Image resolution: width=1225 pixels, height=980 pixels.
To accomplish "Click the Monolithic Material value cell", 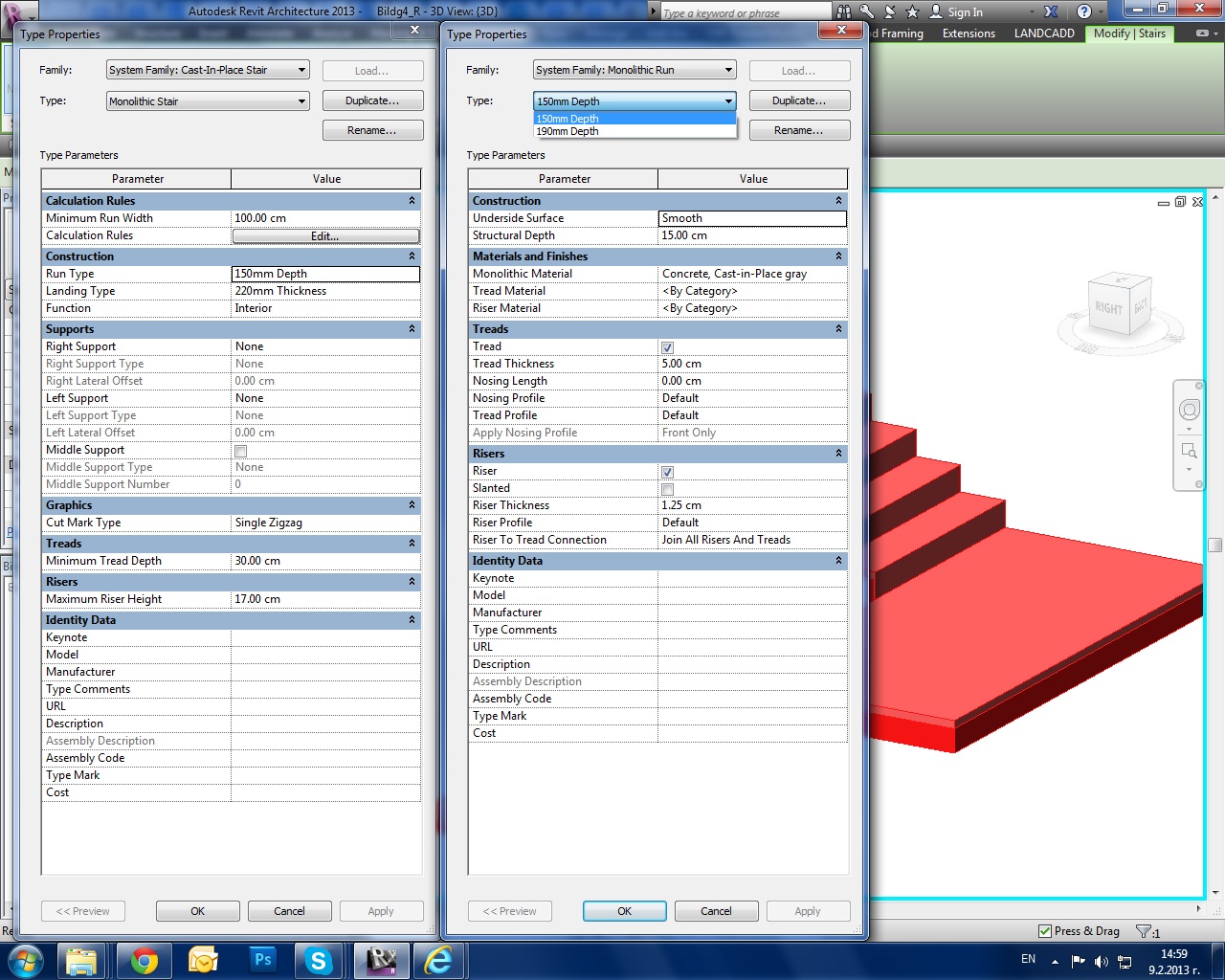I will (753, 274).
